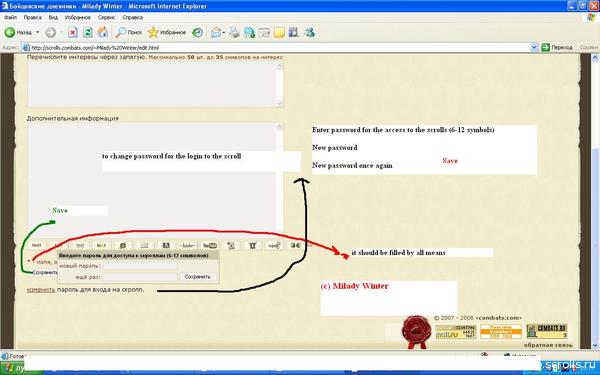The image size is (600, 375).
Task: Go back with the Назад button
Action: (18, 33)
